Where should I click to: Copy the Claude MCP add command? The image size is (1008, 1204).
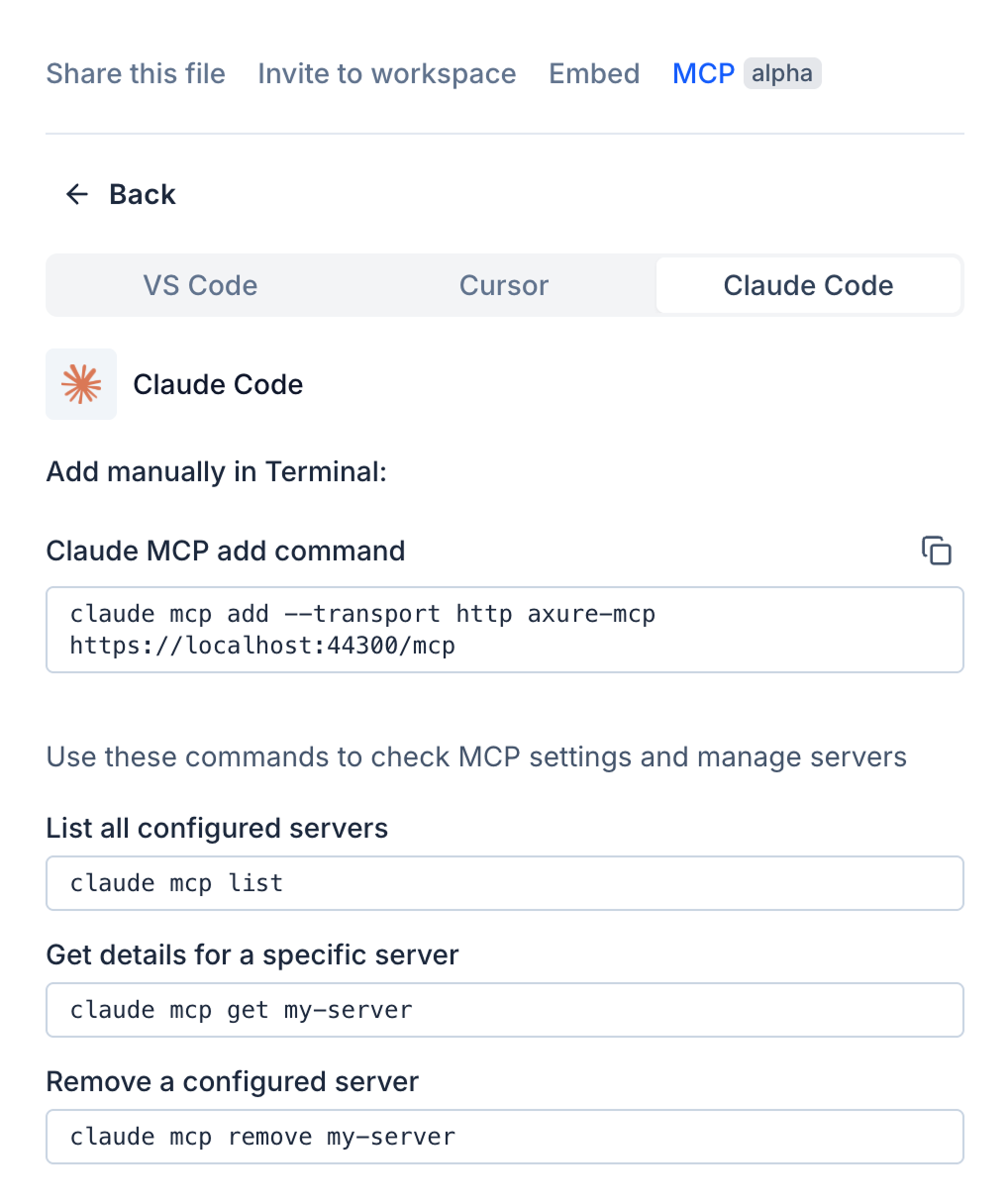coord(936,551)
